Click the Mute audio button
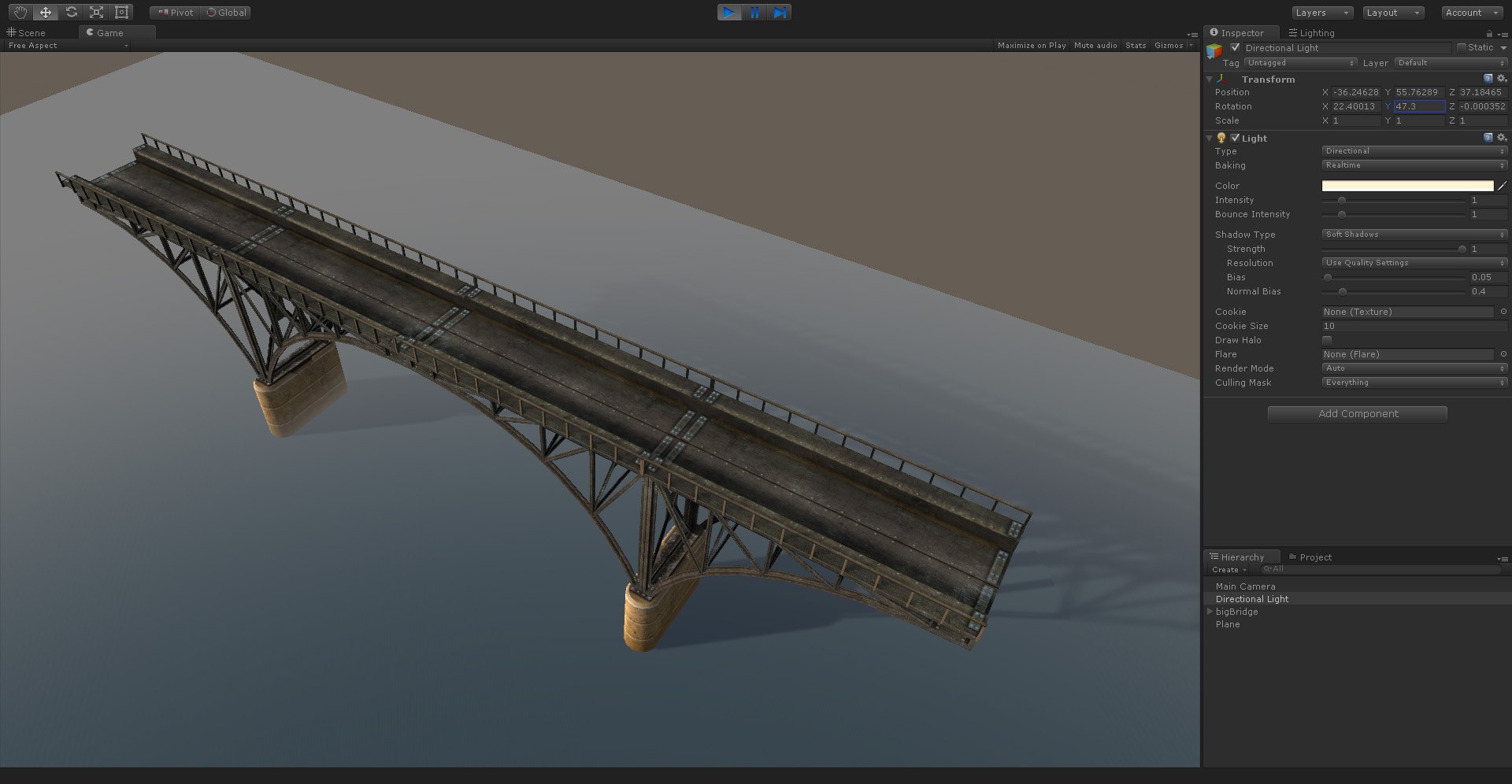The image size is (1512, 784). click(1095, 46)
